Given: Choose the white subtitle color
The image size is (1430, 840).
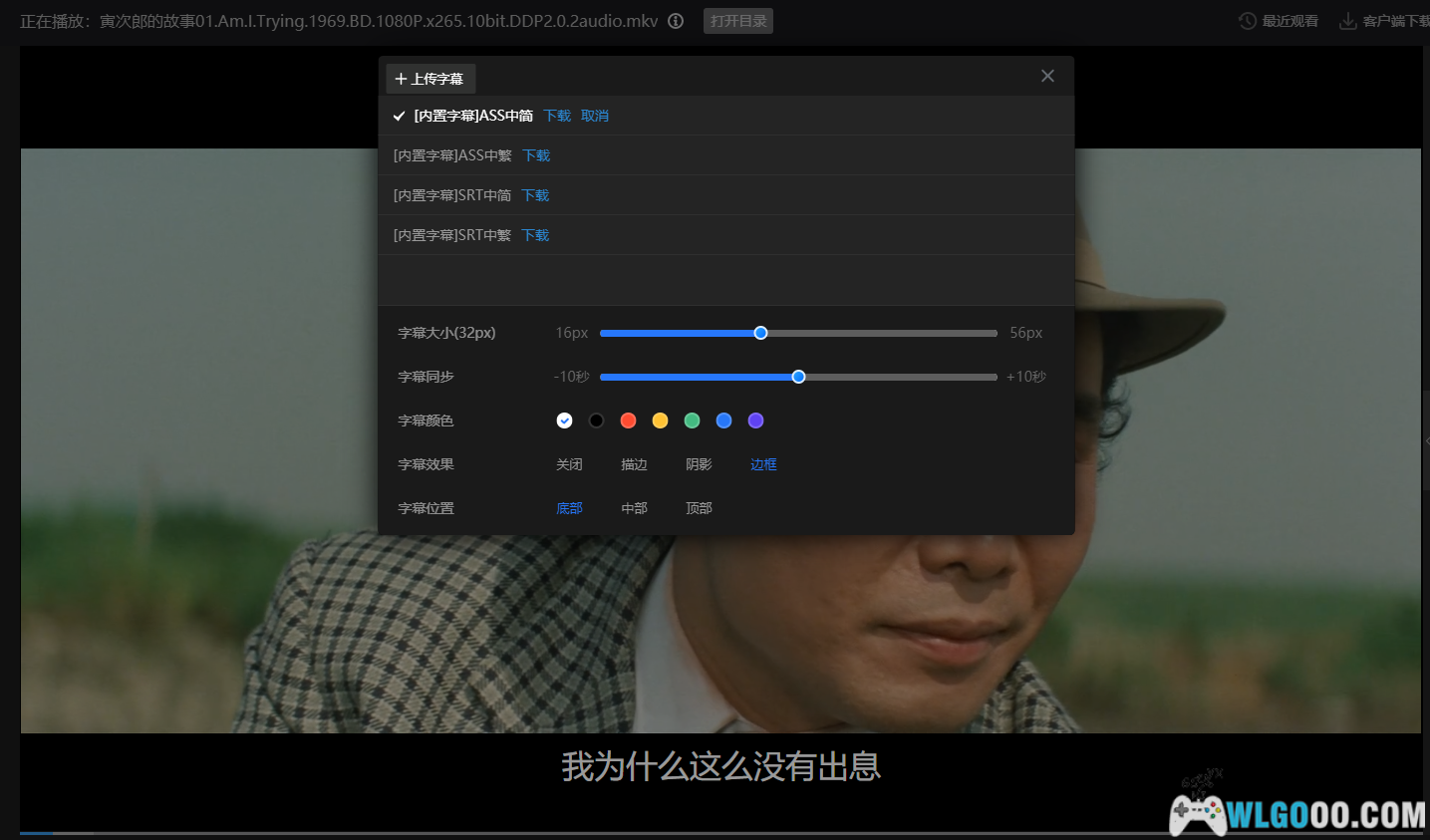Looking at the screenshot, I should (x=564, y=420).
